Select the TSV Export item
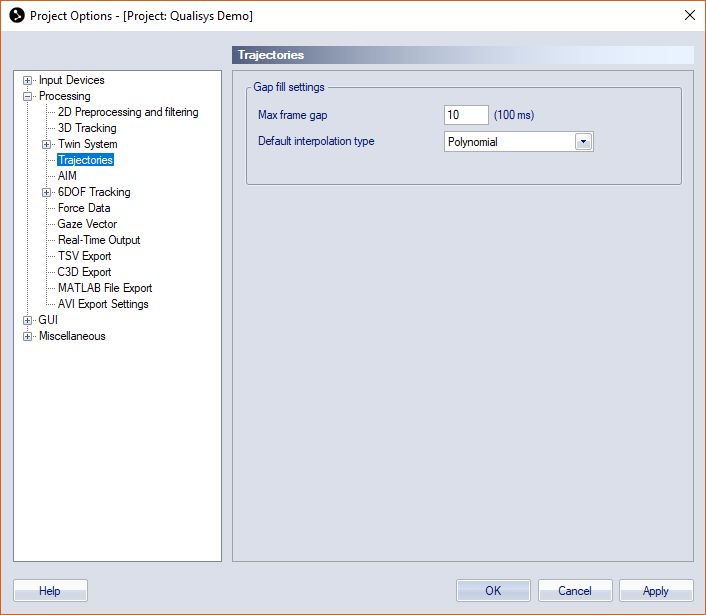This screenshot has width=706, height=615. [x=84, y=256]
